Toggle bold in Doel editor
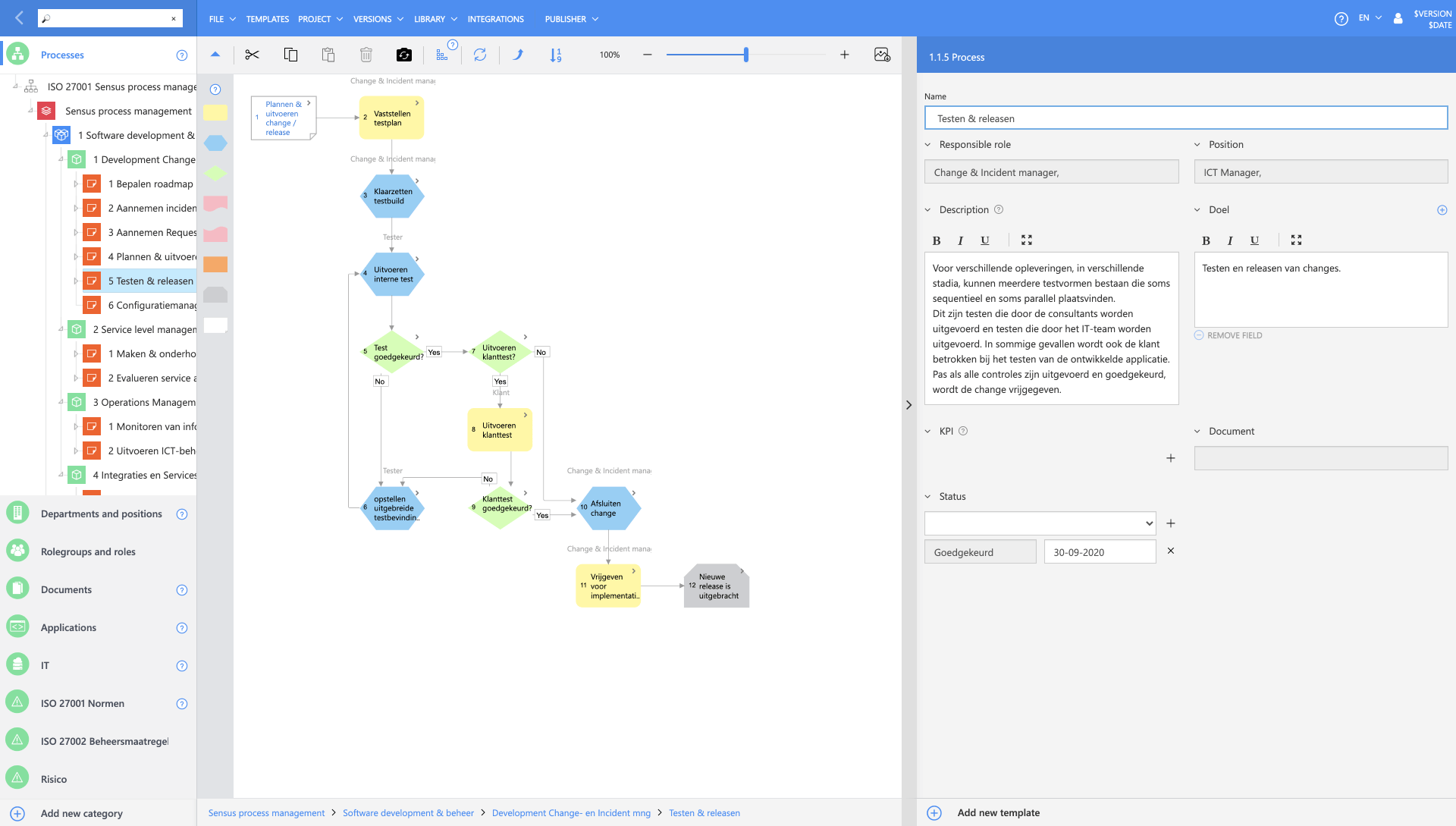 (x=1206, y=240)
